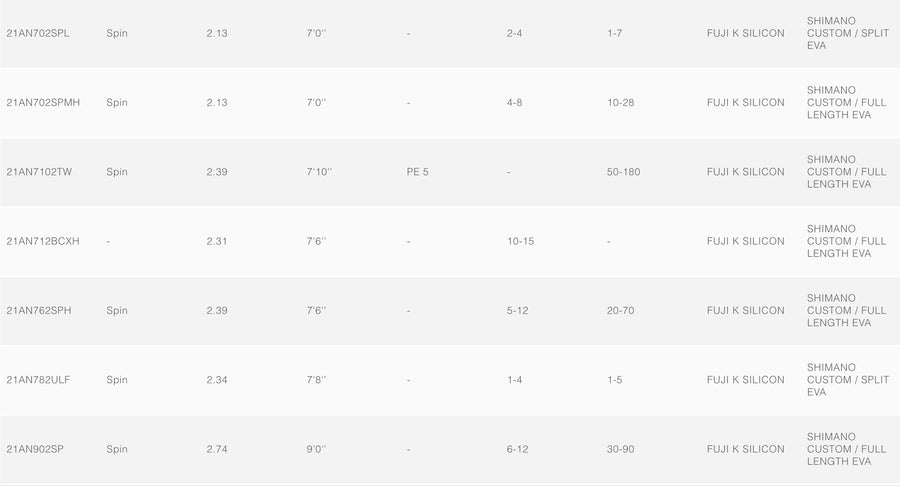
Task: Select model code 21AN712BCXH
Action: (43, 241)
